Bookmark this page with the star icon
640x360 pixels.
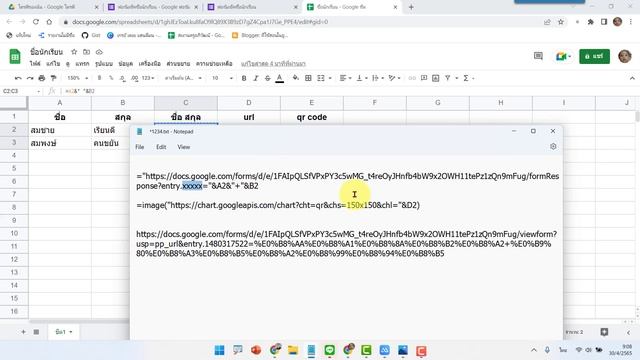561,22
